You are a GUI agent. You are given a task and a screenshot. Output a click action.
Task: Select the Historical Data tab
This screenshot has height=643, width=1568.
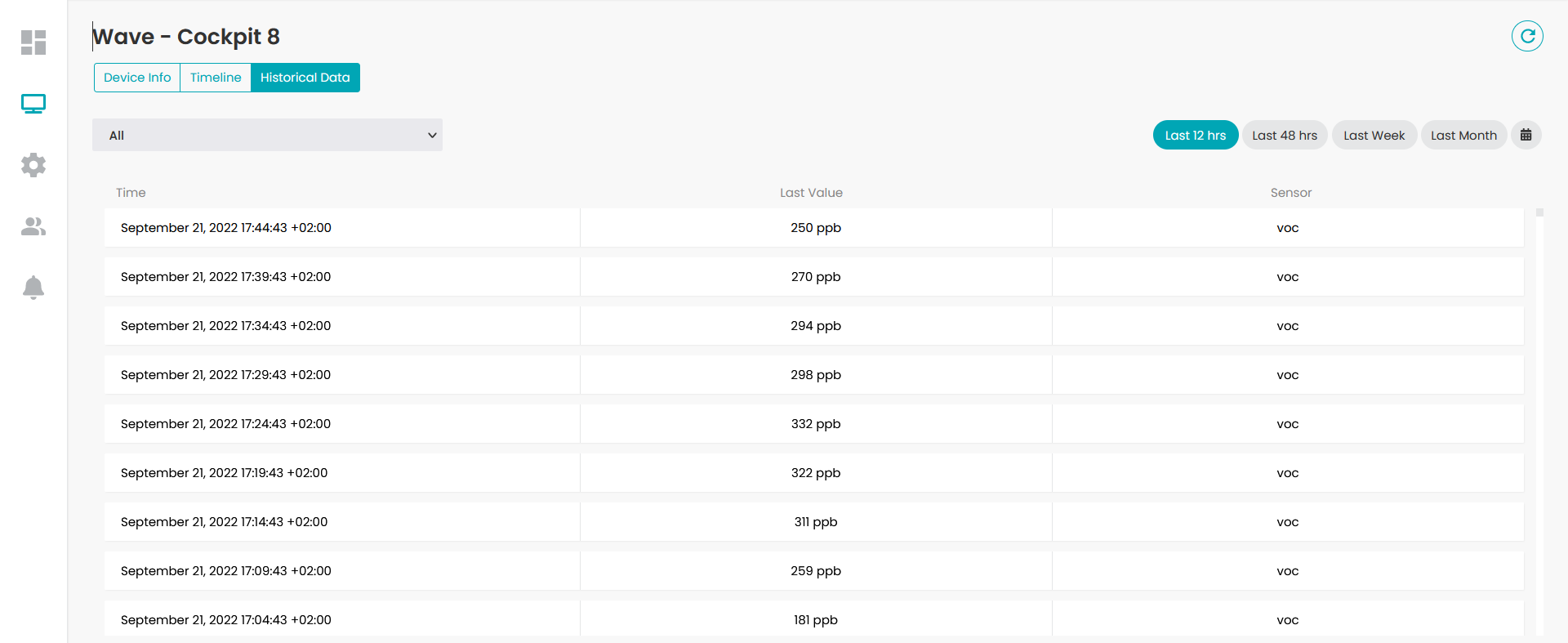(x=305, y=78)
